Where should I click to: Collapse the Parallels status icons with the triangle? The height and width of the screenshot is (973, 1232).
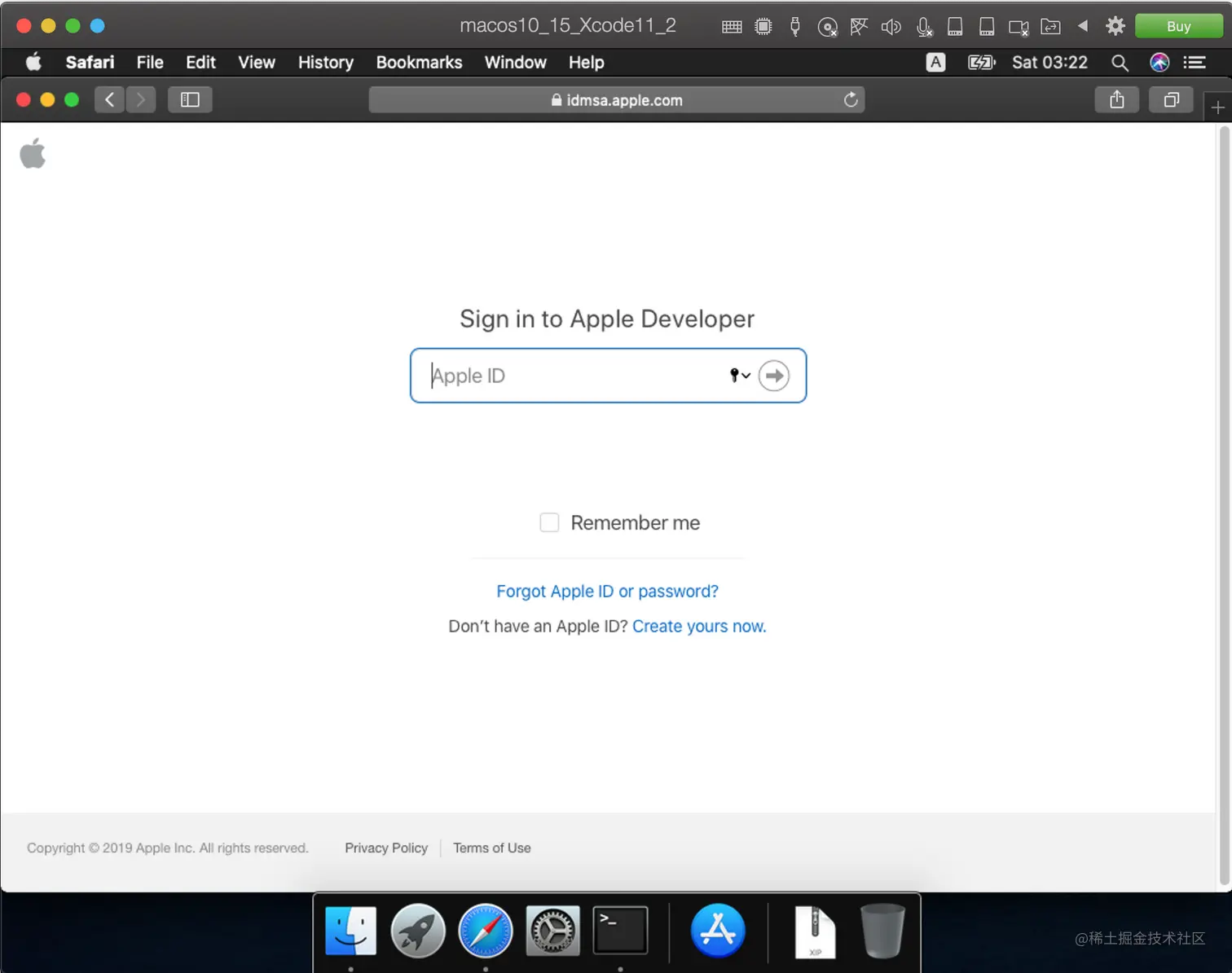pos(1083,26)
